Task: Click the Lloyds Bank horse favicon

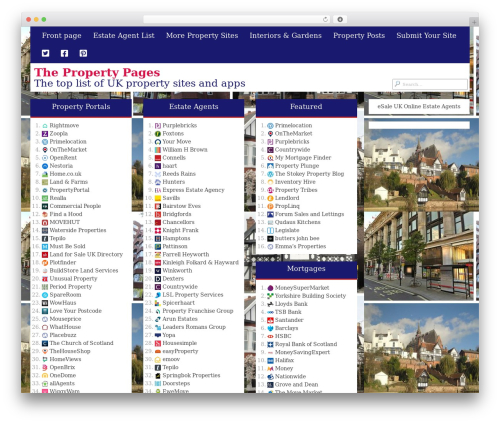Action: (x=271, y=304)
